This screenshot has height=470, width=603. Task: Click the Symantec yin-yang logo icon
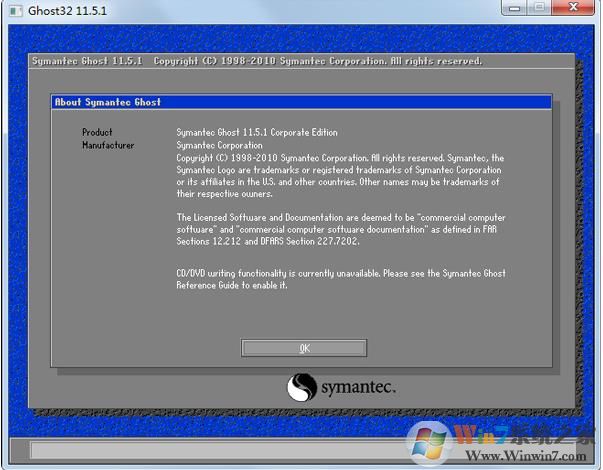[303, 387]
